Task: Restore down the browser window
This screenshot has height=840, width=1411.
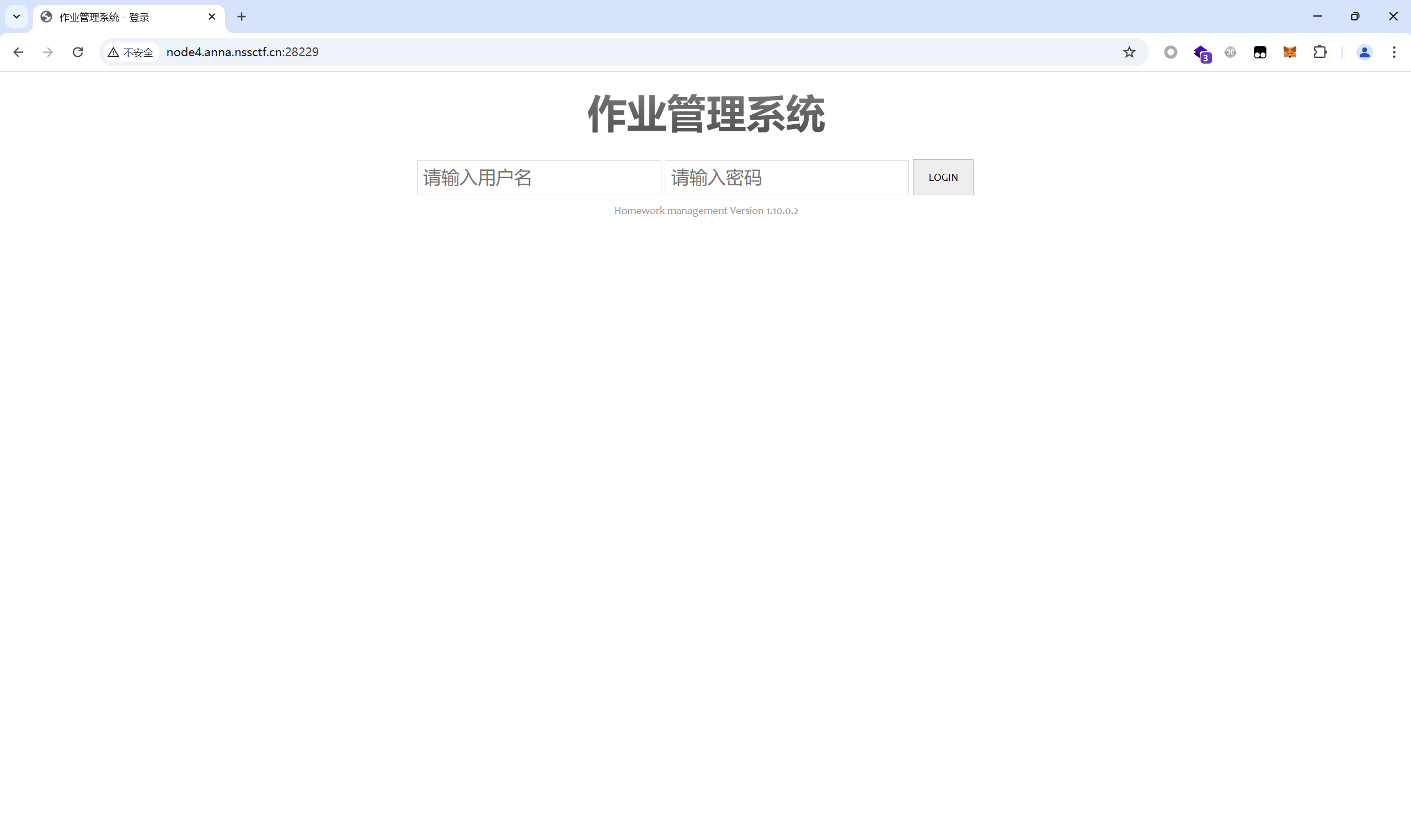Action: pyautogui.click(x=1355, y=17)
